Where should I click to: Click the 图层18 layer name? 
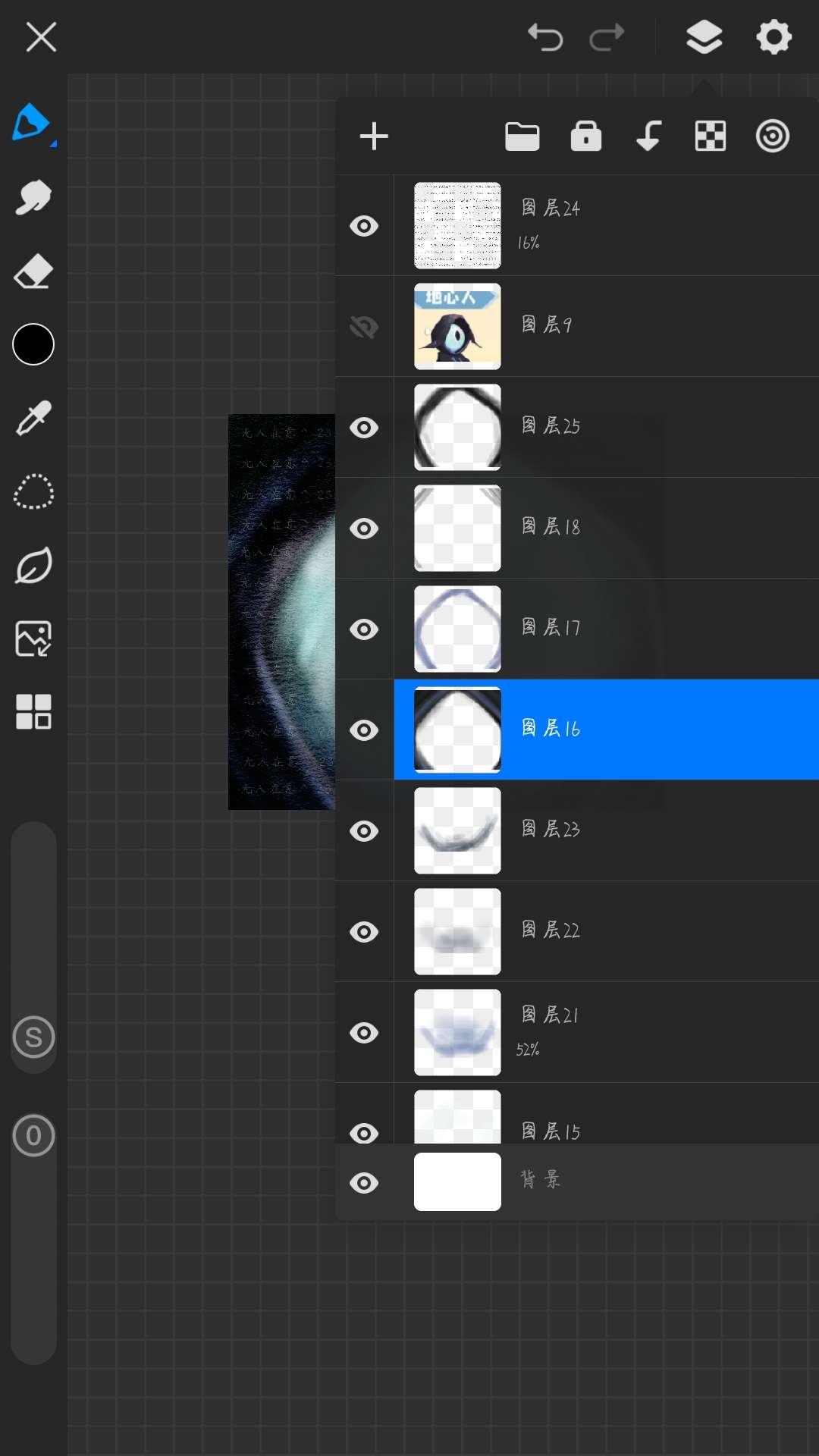tap(551, 526)
